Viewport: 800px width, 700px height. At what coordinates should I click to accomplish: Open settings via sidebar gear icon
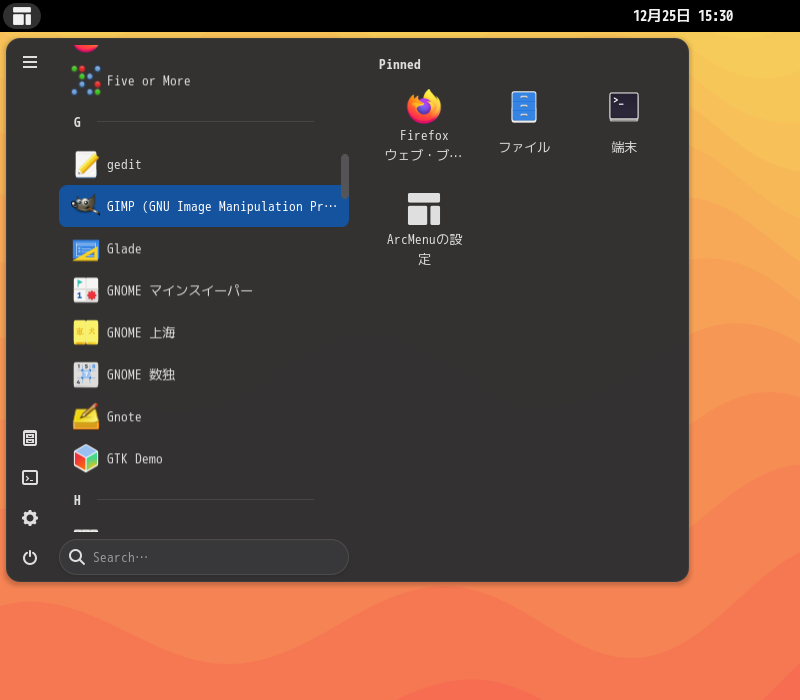tap(30, 518)
